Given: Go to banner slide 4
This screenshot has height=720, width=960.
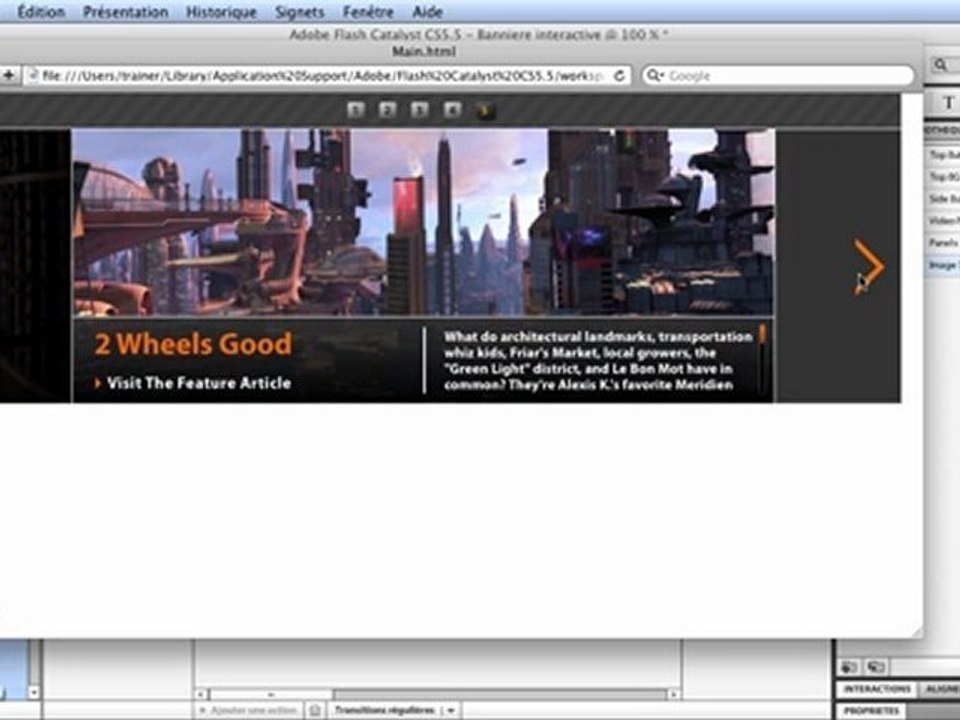Looking at the screenshot, I should (x=452, y=110).
